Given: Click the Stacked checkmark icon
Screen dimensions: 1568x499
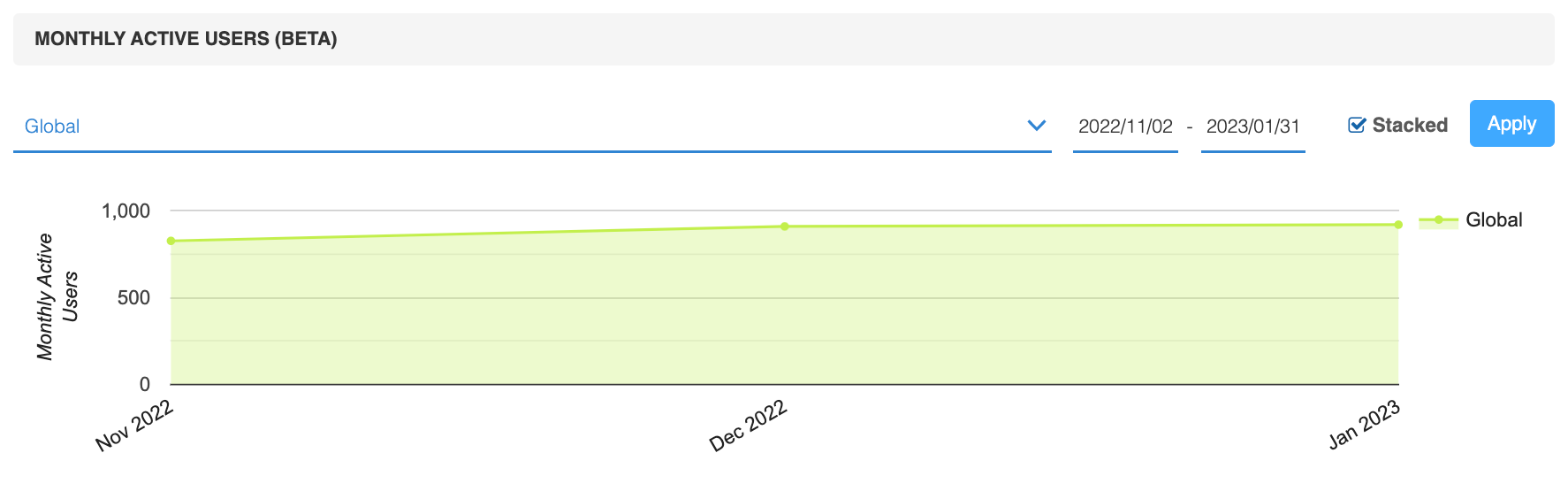Looking at the screenshot, I should click(x=1357, y=125).
